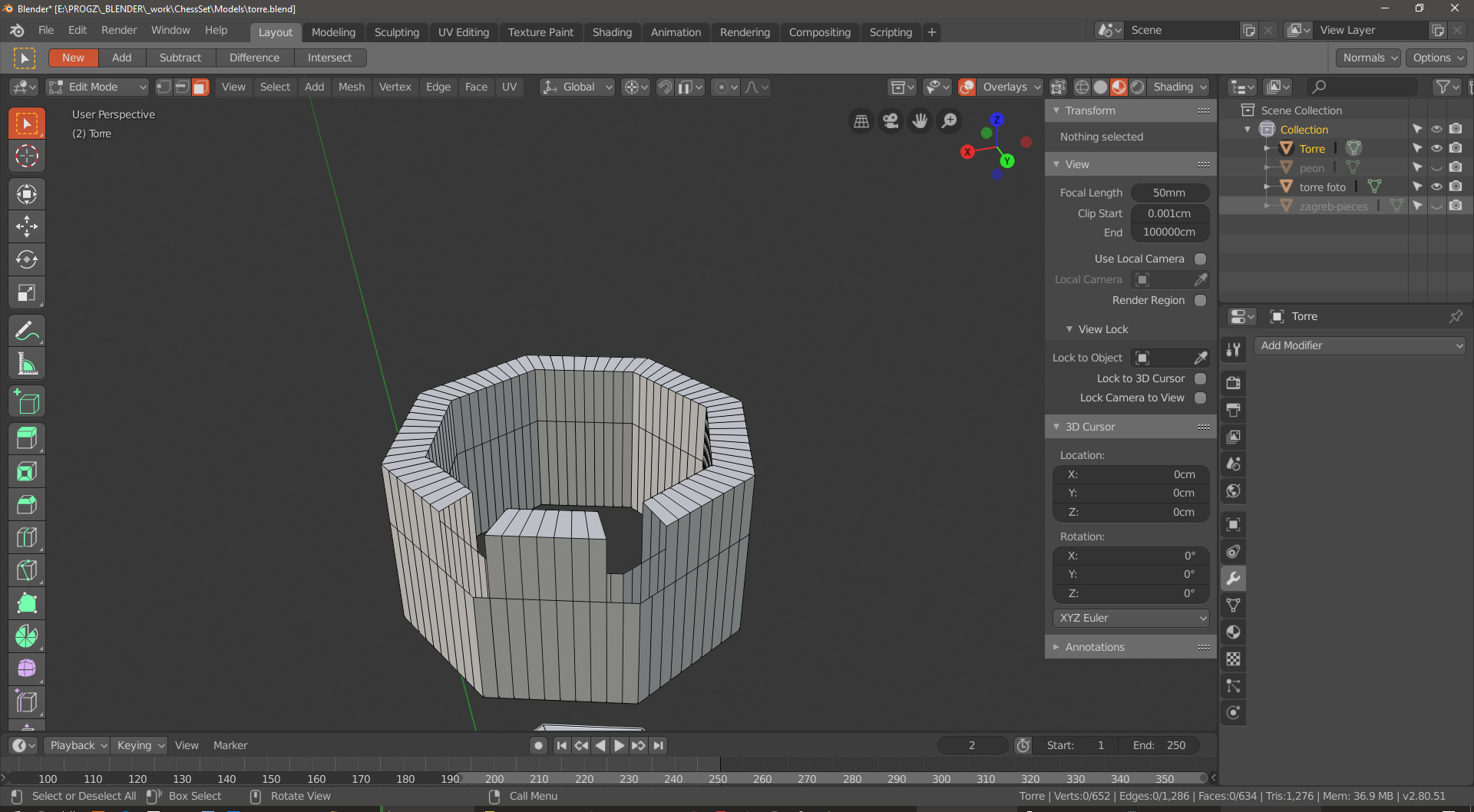Click the Focal Length 50mm field
Screen dimensions: 1474x812
point(1169,193)
